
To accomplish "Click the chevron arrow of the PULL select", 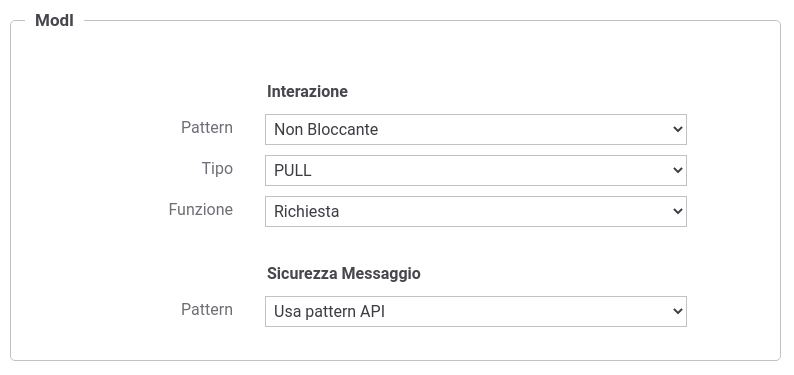I will click(x=678, y=171).
